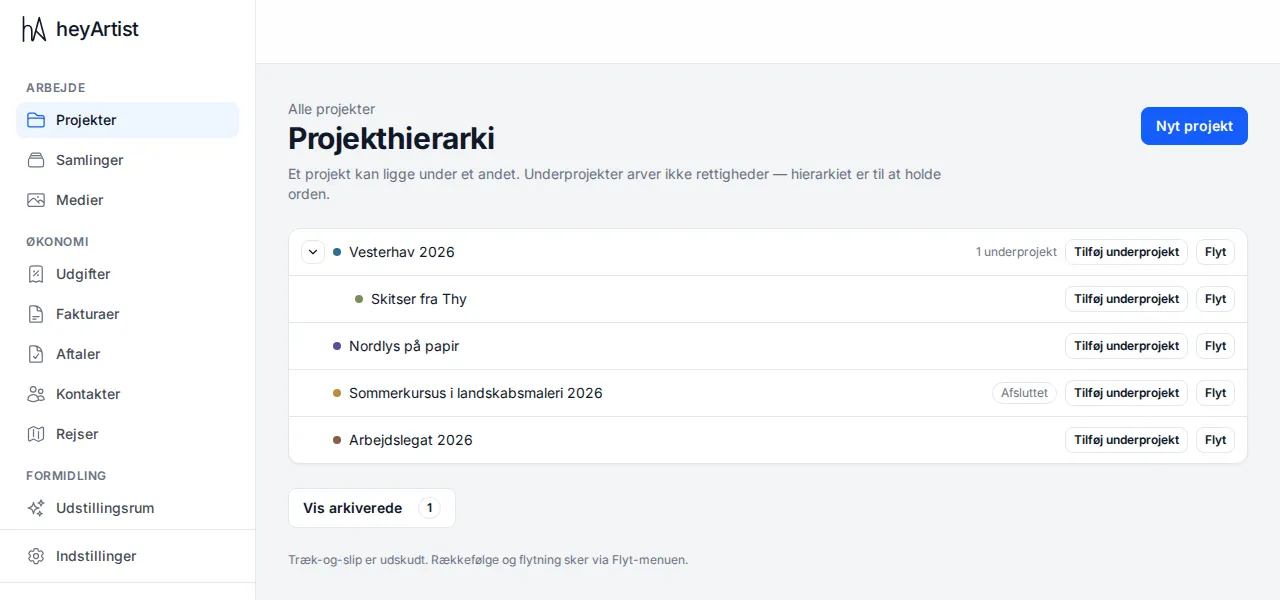The image size is (1280, 600).
Task: Collapse the Vesterhav 2026 project row
Action: 313,252
